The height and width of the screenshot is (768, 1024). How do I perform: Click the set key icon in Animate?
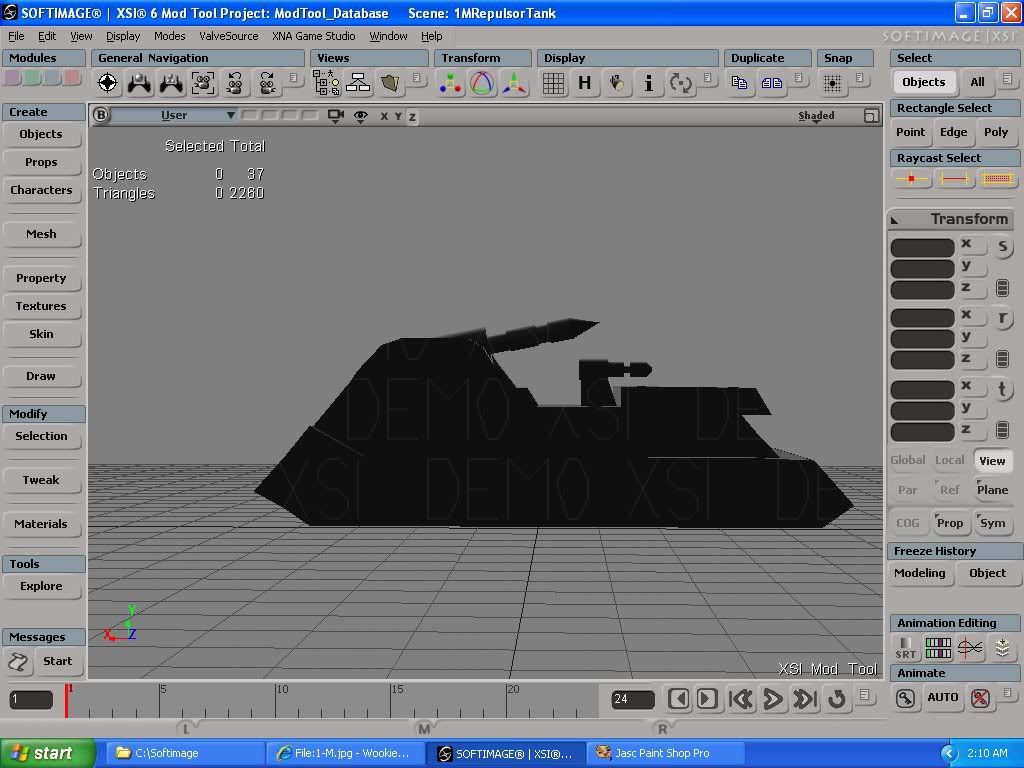(x=905, y=698)
